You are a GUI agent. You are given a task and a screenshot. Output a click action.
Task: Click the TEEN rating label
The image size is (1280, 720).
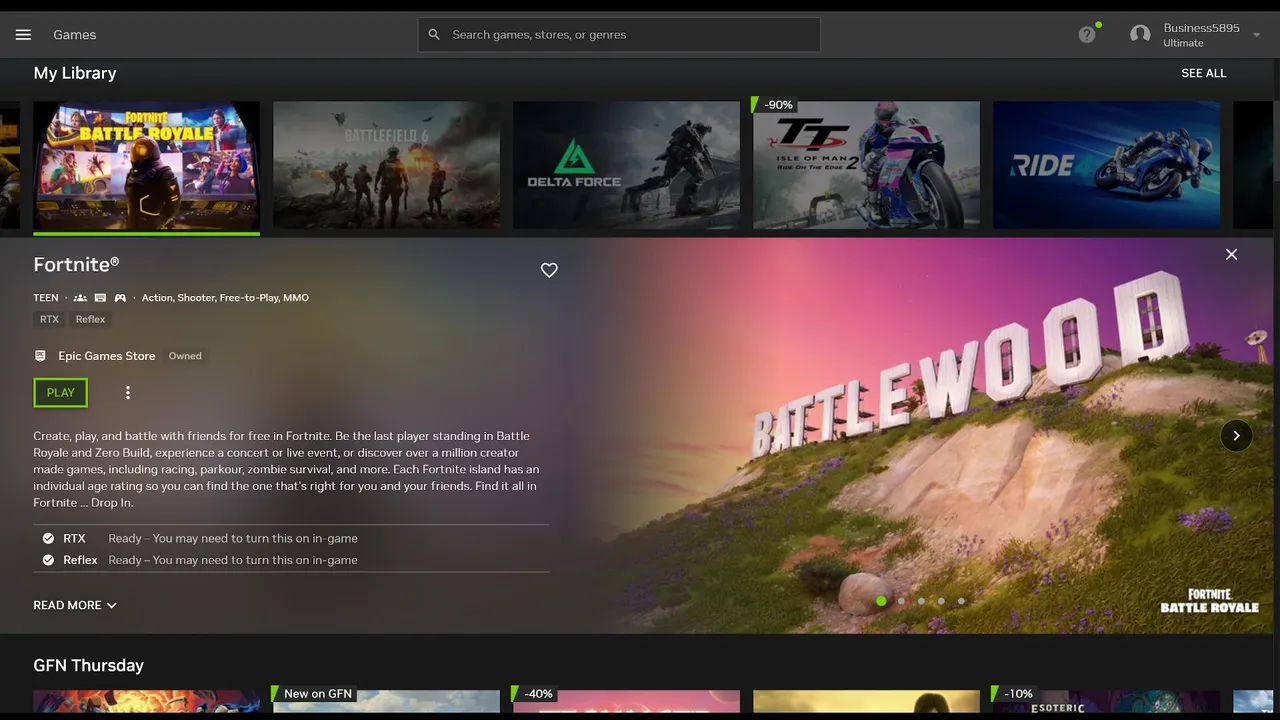point(46,298)
